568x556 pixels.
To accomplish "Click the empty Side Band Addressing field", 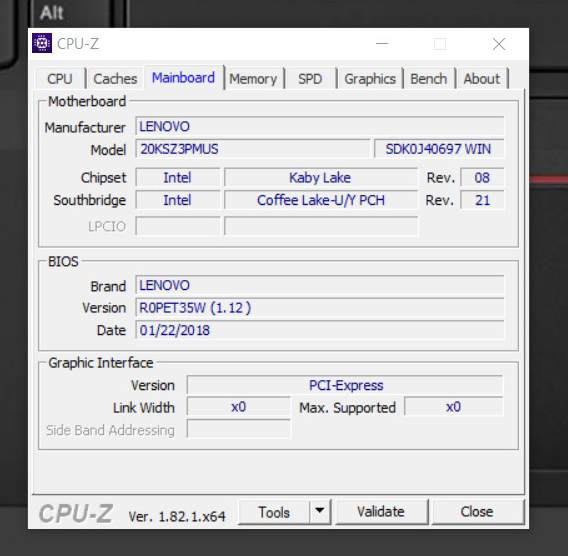I will coord(238,429).
